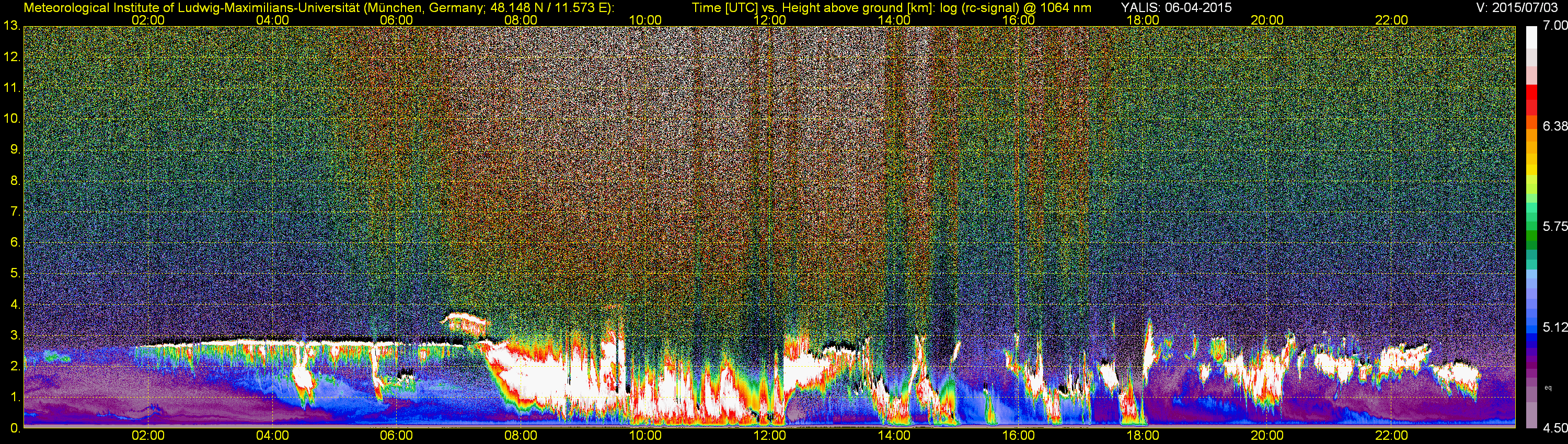
Task: Click the 1 km height axis label
Action: tap(15, 397)
